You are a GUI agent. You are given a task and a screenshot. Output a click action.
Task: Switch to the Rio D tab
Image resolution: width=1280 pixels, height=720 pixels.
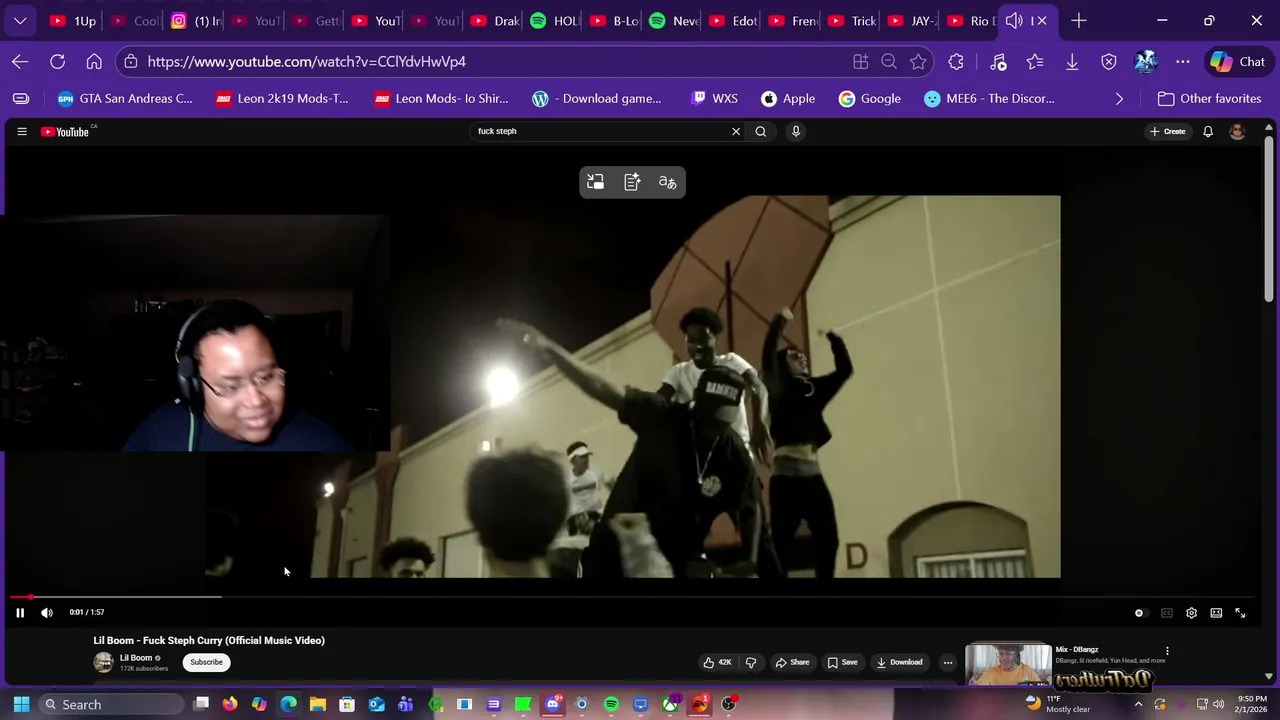coord(969,21)
